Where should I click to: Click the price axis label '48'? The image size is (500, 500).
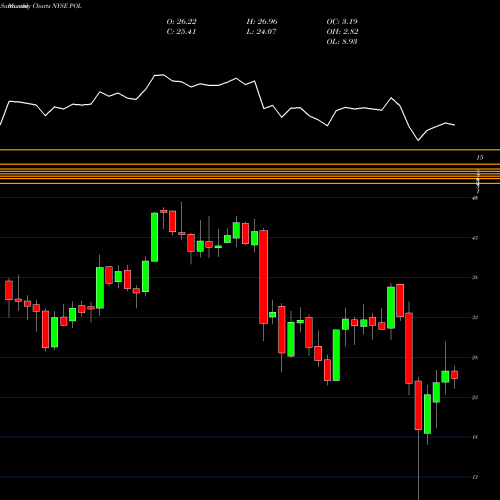point(475,198)
